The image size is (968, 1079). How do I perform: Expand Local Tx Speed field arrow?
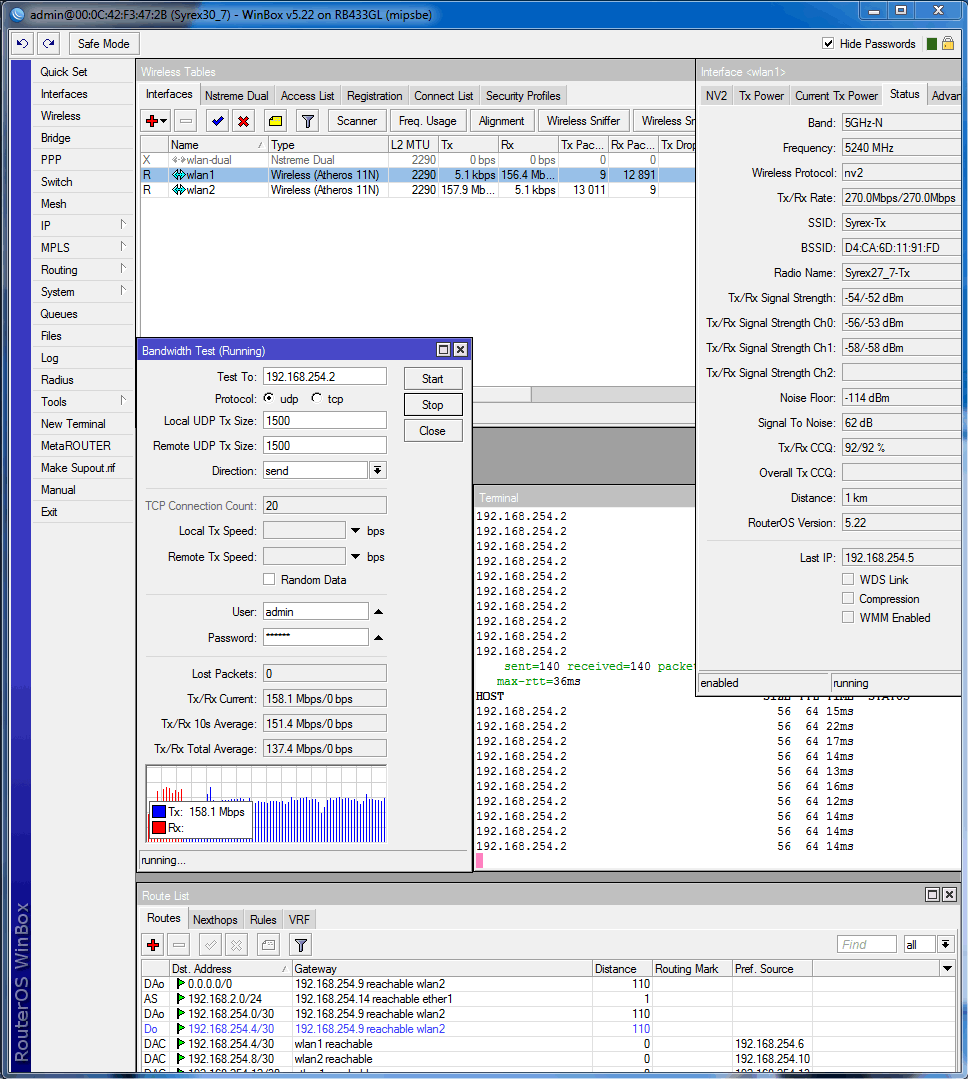(356, 531)
